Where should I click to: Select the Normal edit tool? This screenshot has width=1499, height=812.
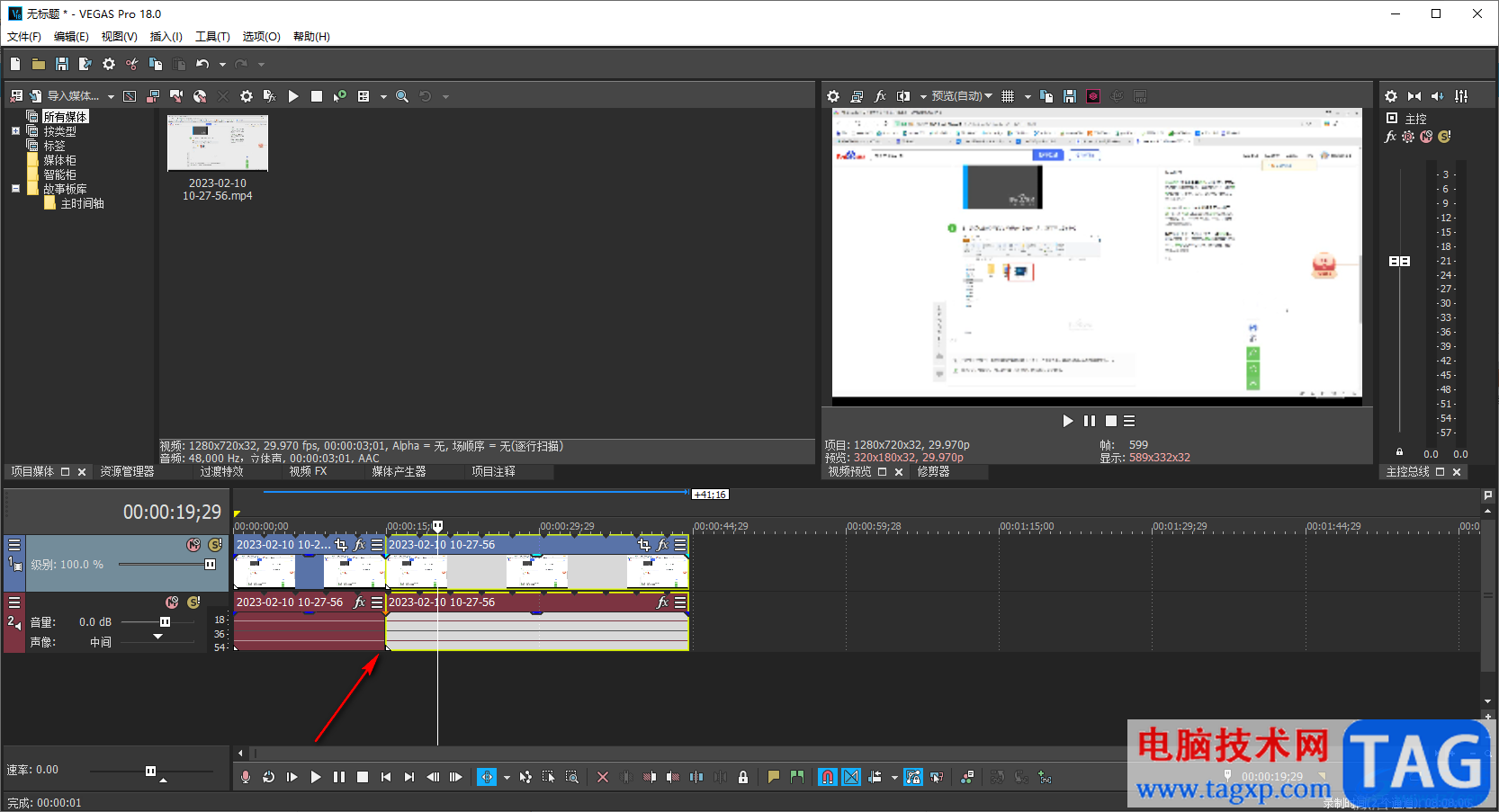click(487, 777)
